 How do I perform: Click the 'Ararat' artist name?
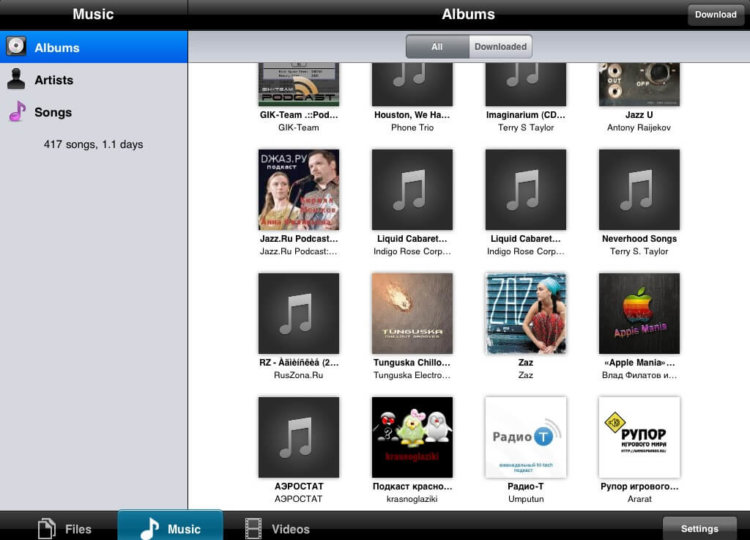pos(639,499)
